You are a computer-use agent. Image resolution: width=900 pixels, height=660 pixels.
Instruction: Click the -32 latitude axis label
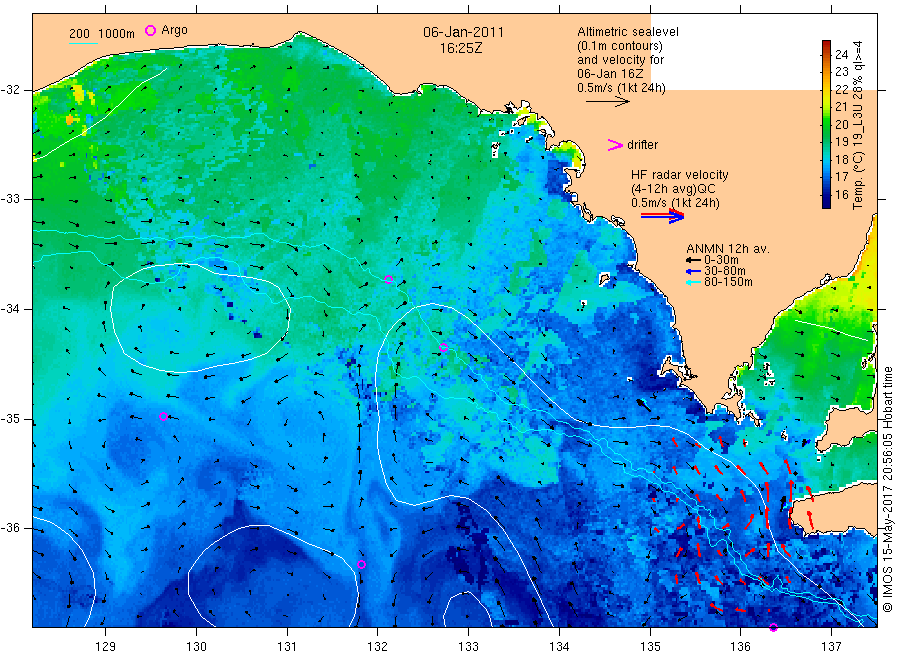(14, 90)
